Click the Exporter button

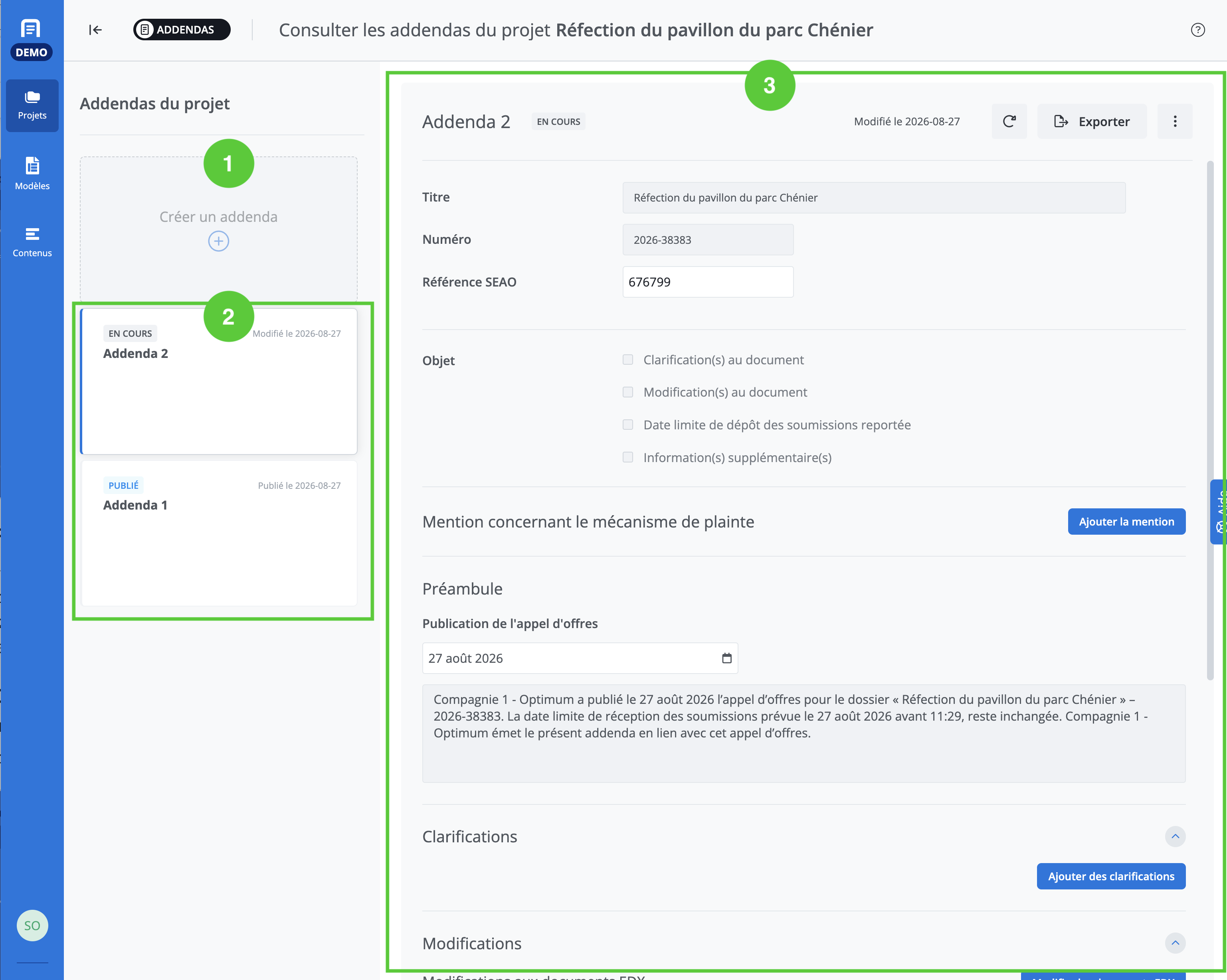click(x=1092, y=121)
